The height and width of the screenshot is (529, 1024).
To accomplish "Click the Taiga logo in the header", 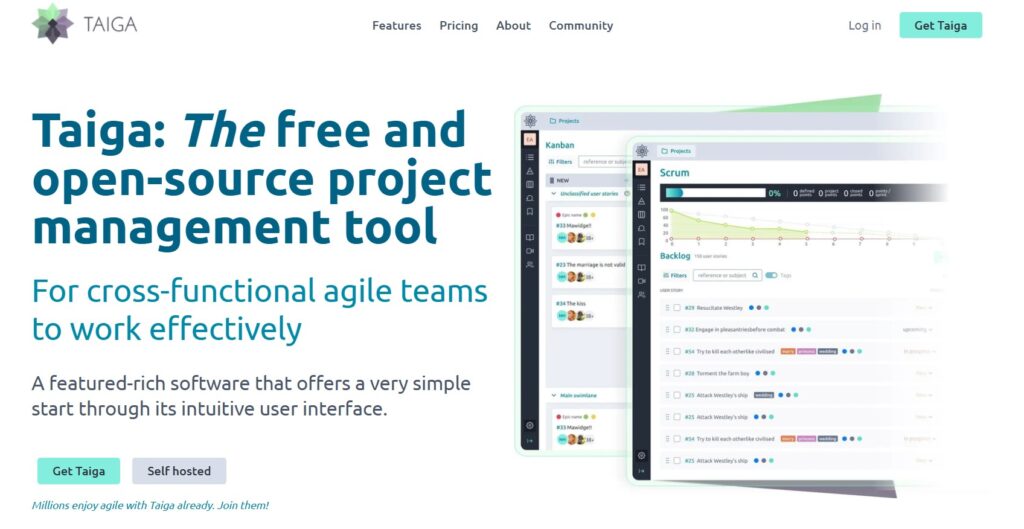I will (x=84, y=24).
